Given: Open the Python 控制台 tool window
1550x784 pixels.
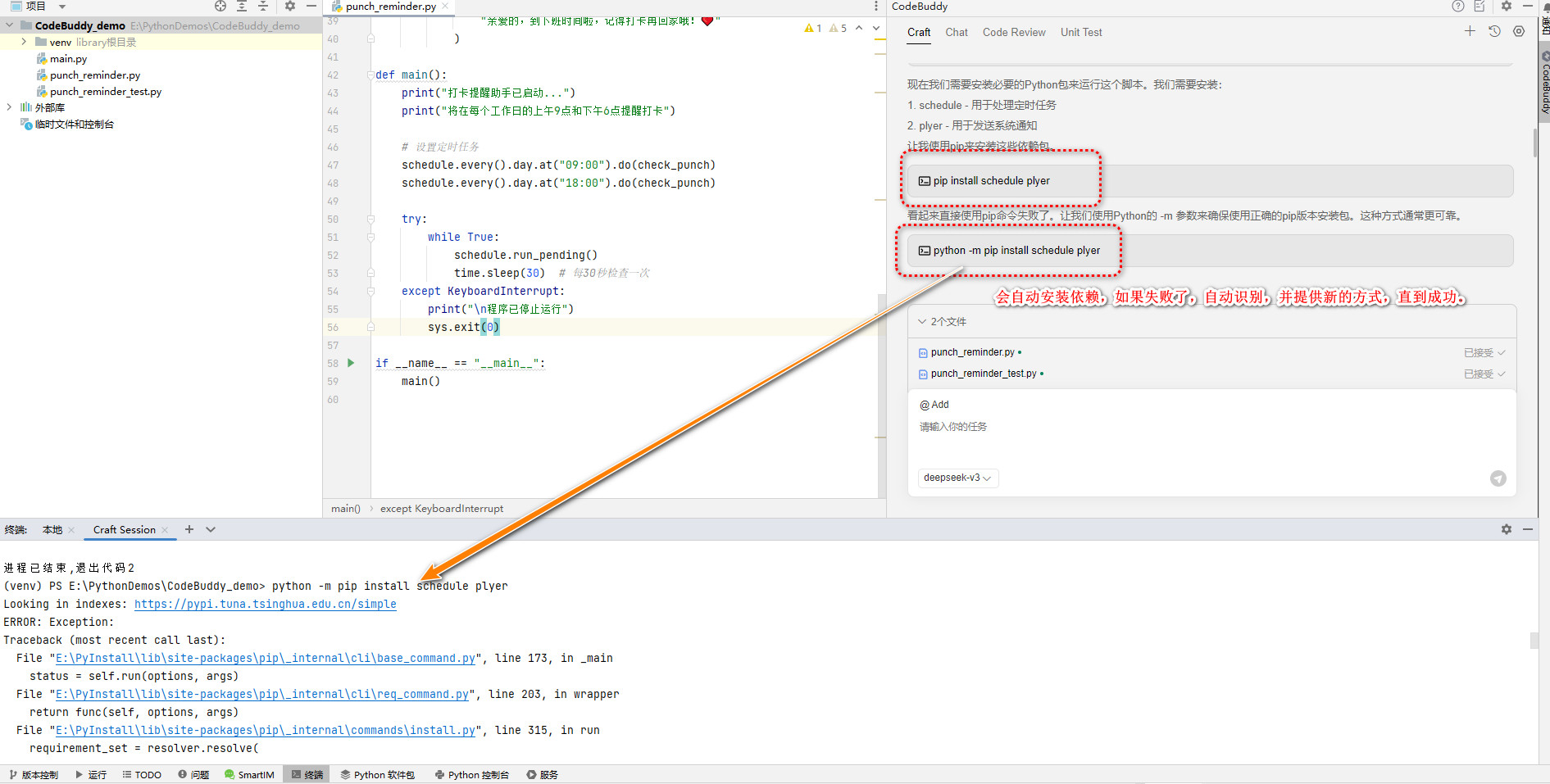Looking at the screenshot, I should click(x=472, y=774).
